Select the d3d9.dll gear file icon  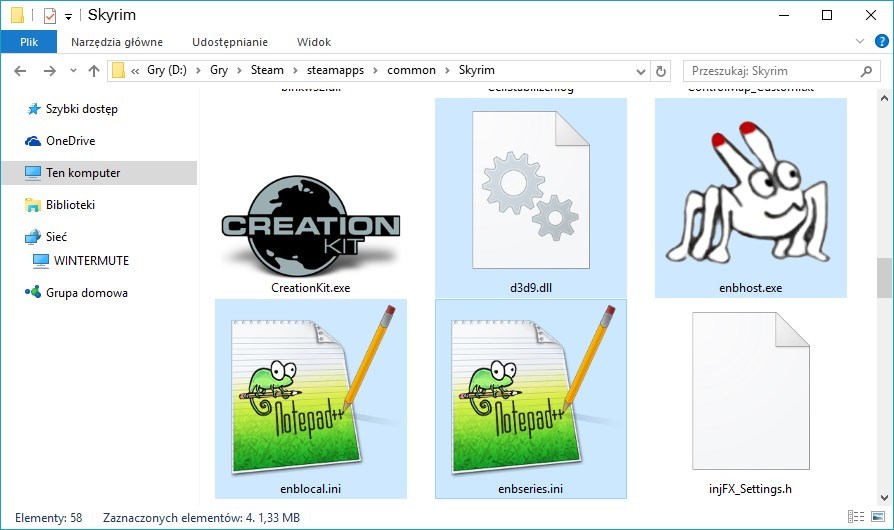point(531,190)
